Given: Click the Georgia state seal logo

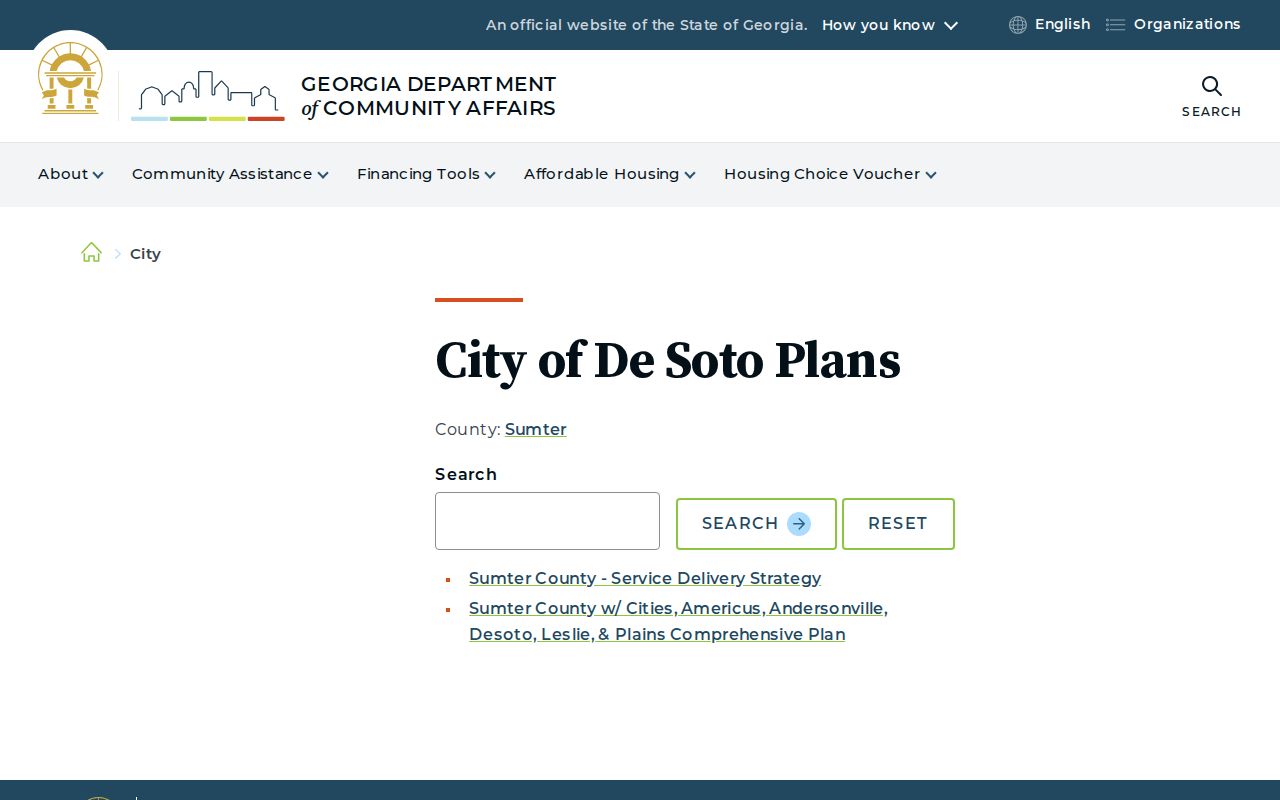Looking at the screenshot, I should click(70, 78).
